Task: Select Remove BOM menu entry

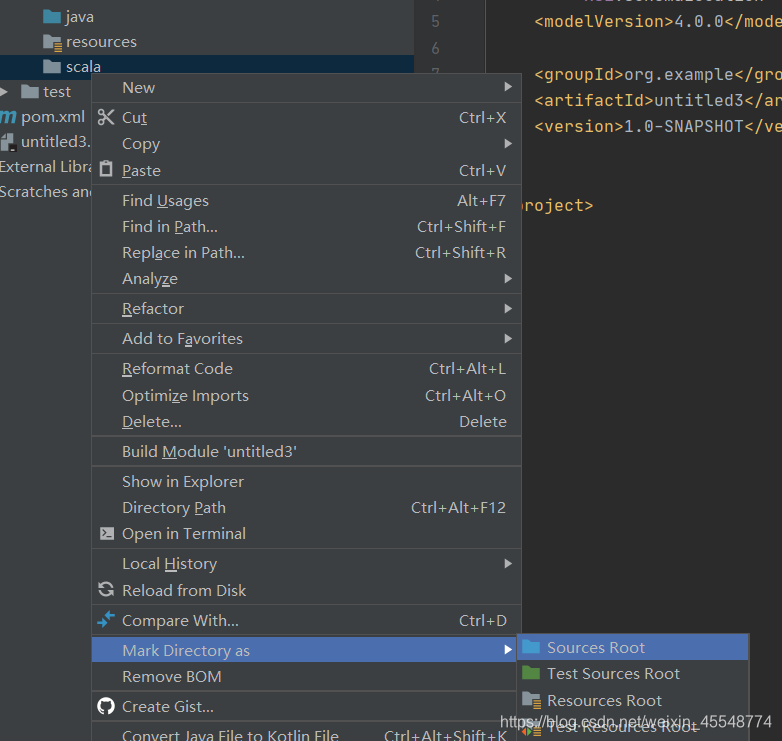Action: (x=304, y=676)
